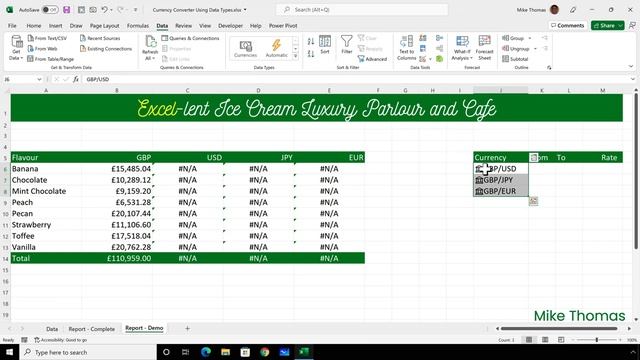Open What-If Analysis dropdown
Screen dimensions: 640x360
coord(462,48)
